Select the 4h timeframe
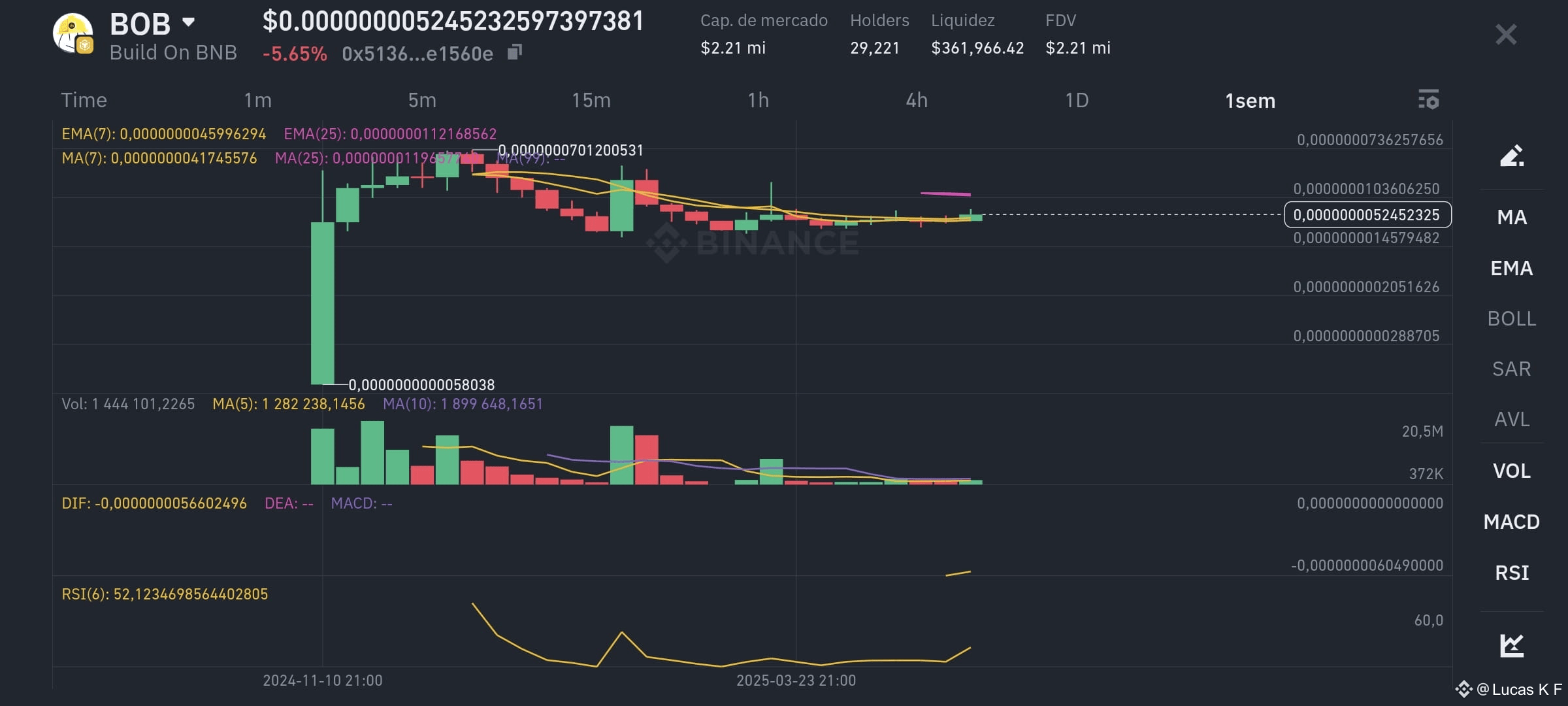1568x706 pixels. click(917, 100)
